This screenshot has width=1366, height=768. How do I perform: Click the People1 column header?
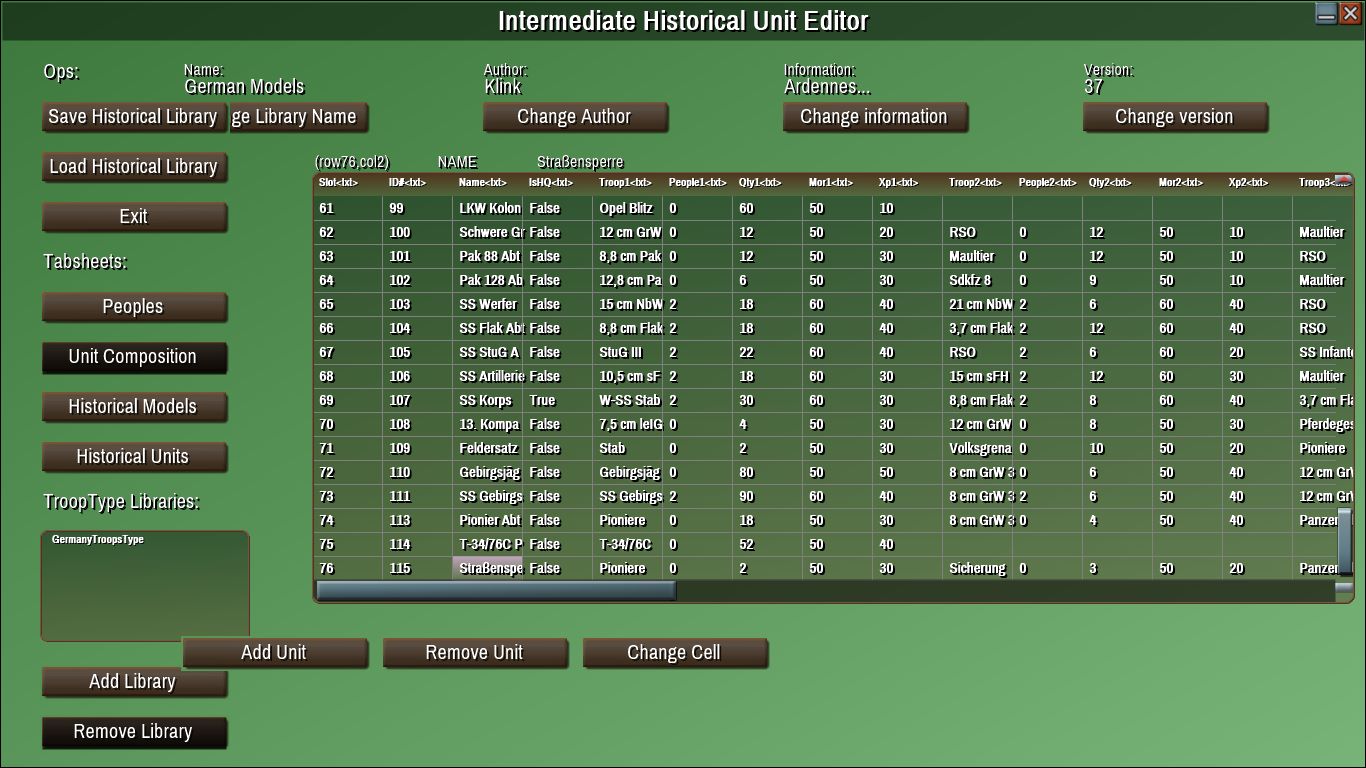pyautogui.click(x=697, y=183)
